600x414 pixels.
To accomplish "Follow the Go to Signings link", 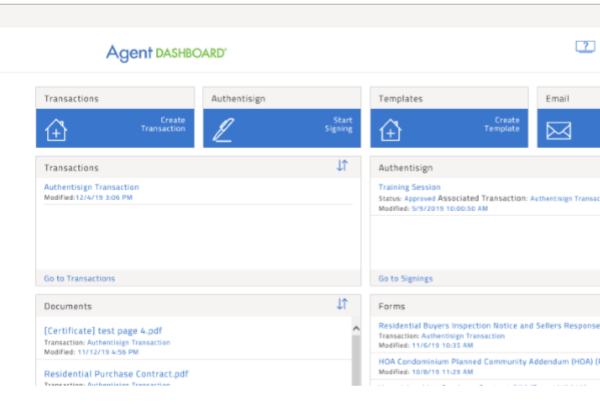I will click(406, 279).
